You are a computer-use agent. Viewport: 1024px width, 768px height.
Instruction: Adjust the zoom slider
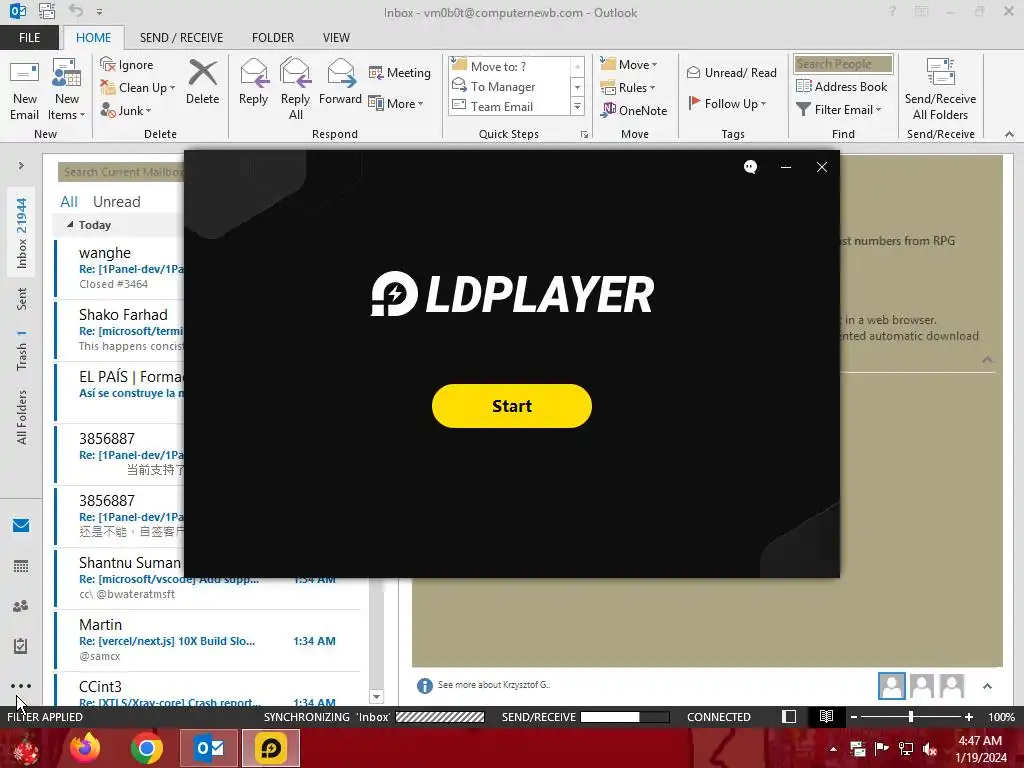coord(911,716)
